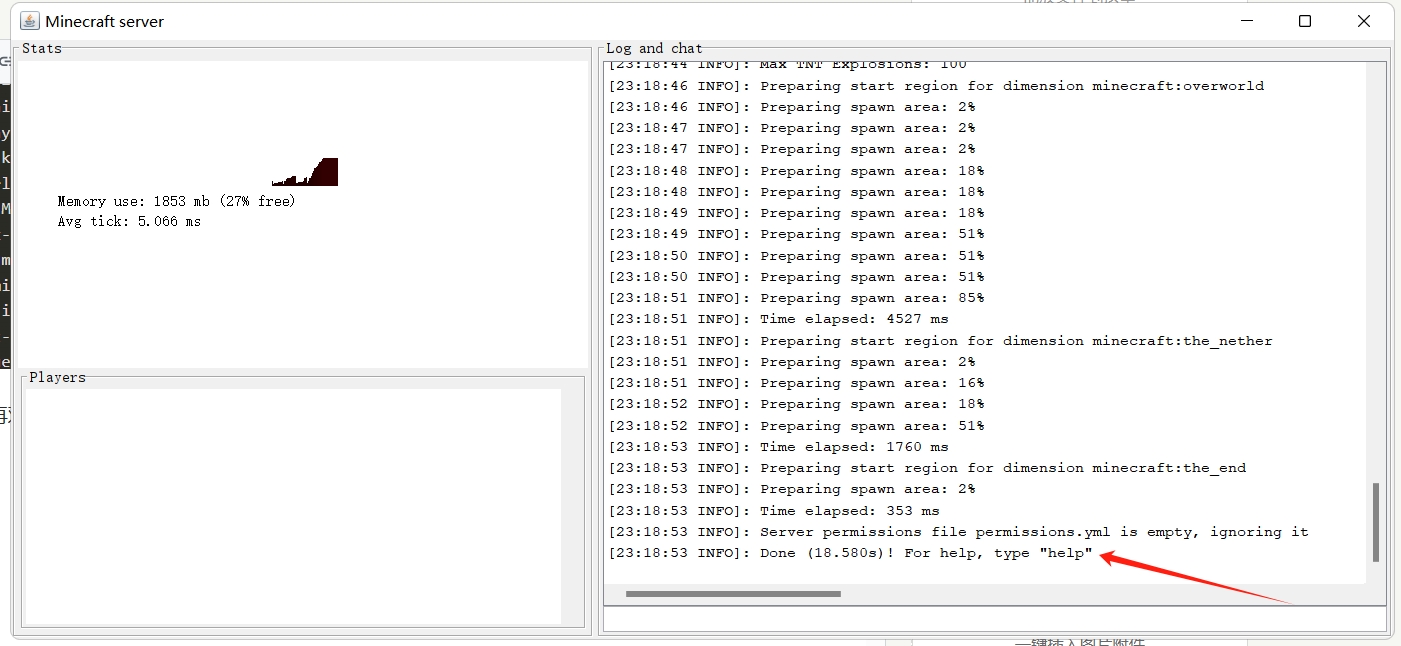Click the log's vertical scrollbar thumb
This screenshot has height=646, width=1401.
pos(1376,522)
